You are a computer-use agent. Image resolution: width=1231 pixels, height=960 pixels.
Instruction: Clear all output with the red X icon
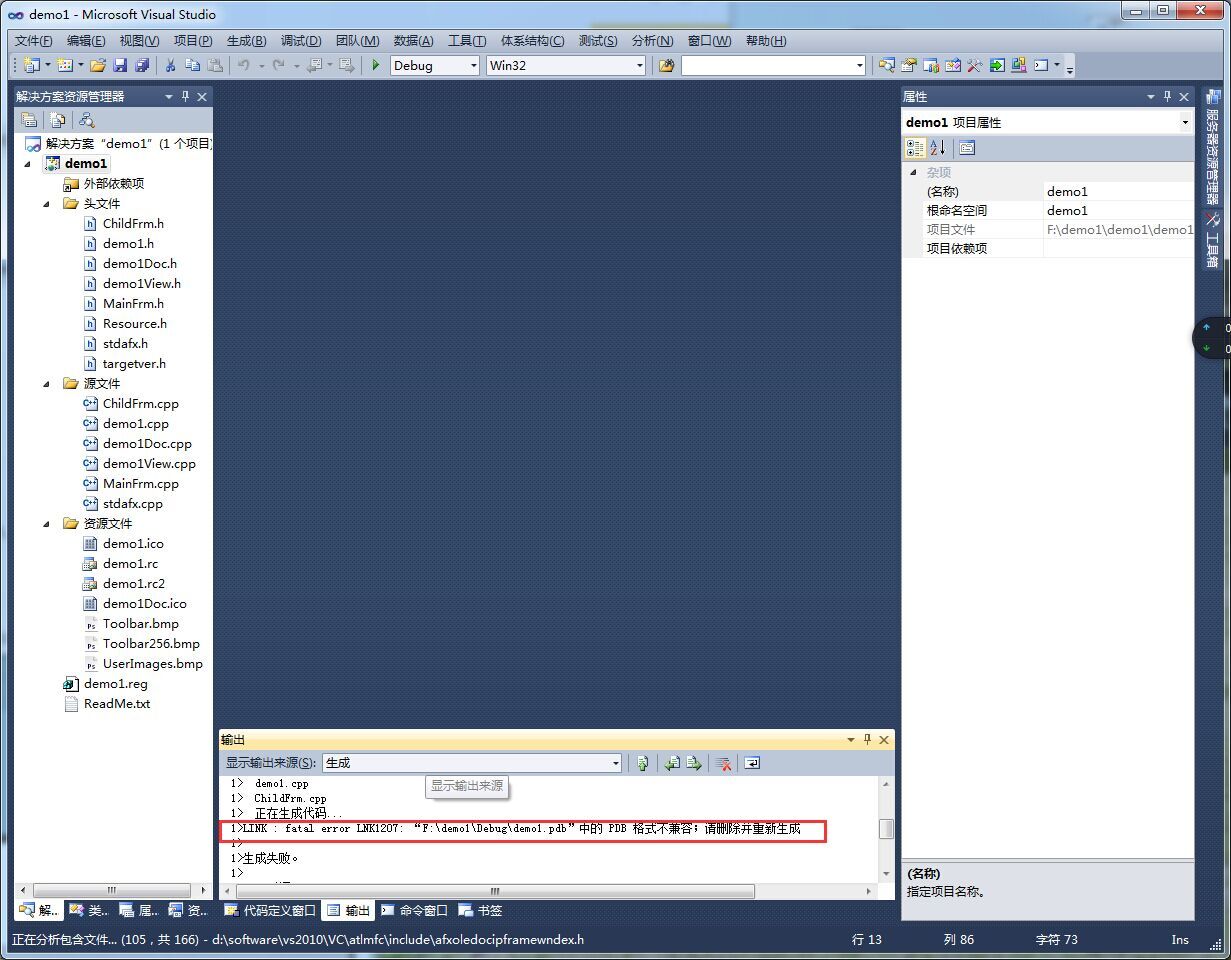724,763
